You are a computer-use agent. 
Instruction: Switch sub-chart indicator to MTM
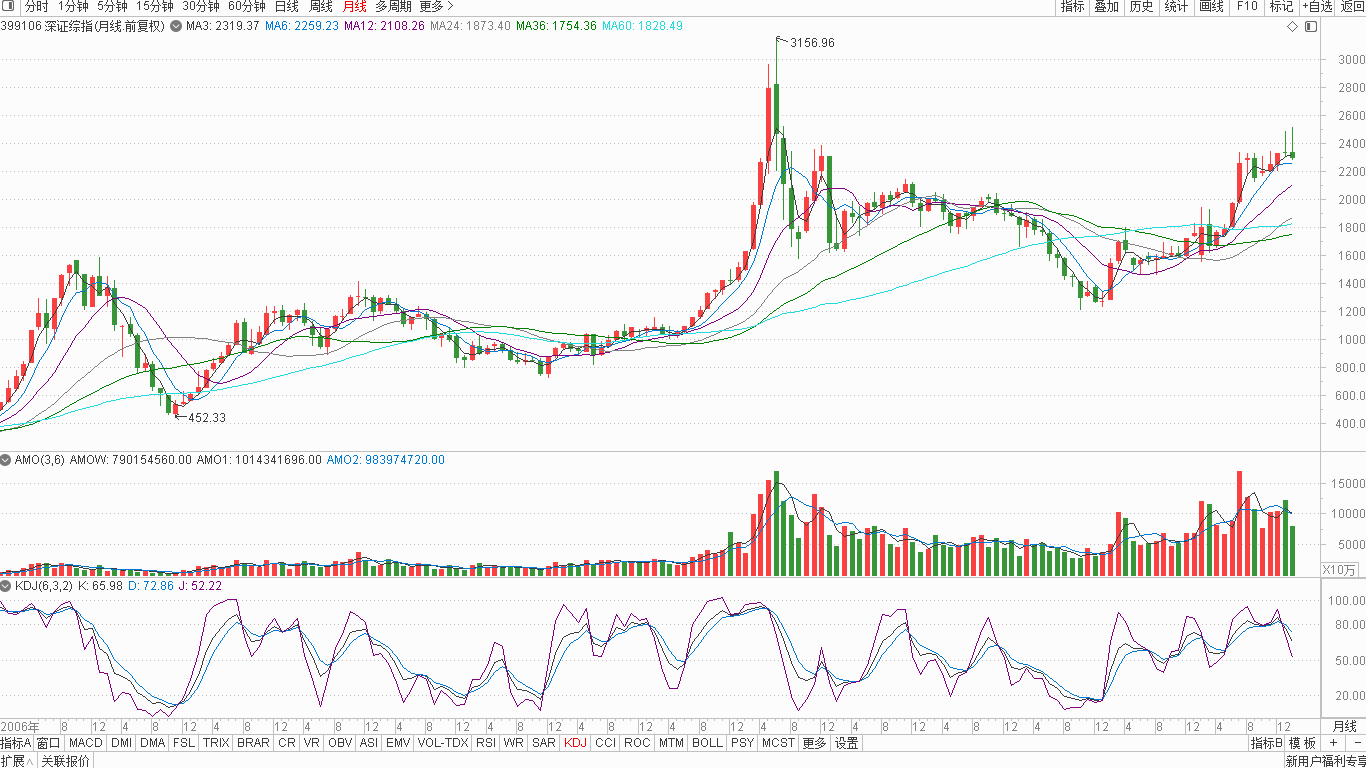tap(672, 743)
